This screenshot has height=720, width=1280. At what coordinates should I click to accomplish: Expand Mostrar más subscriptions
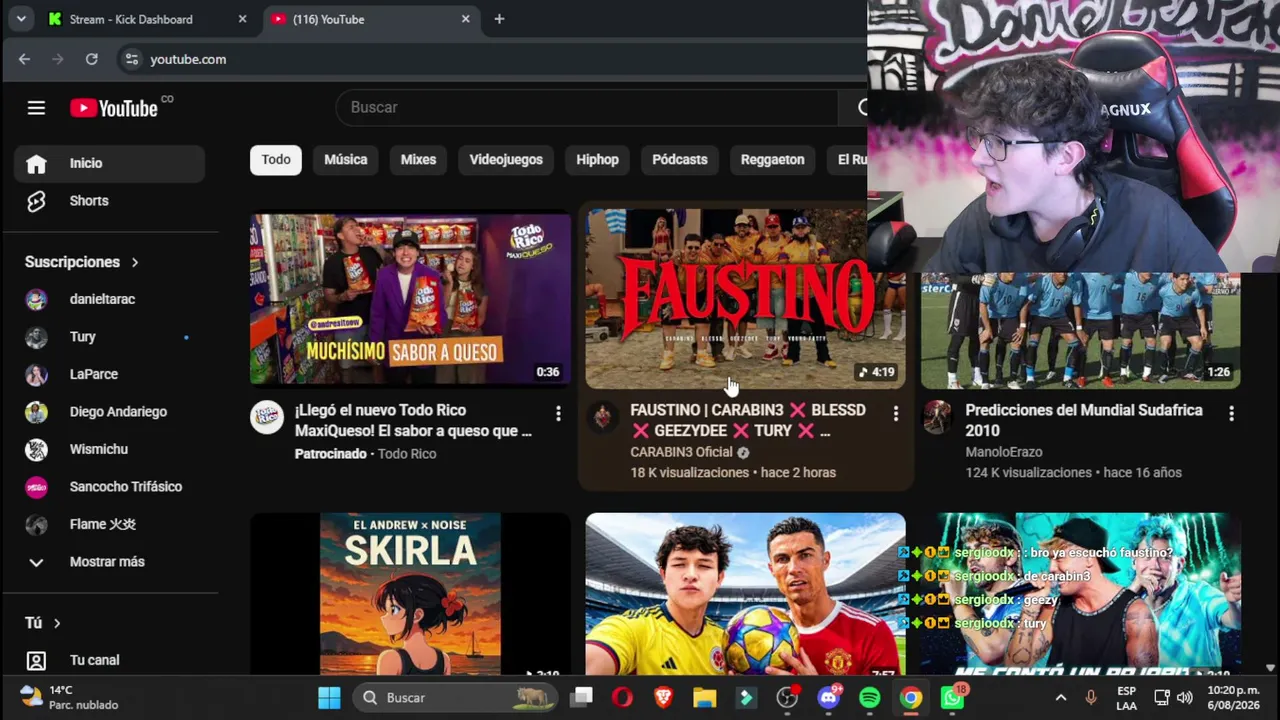click(109, 562)
